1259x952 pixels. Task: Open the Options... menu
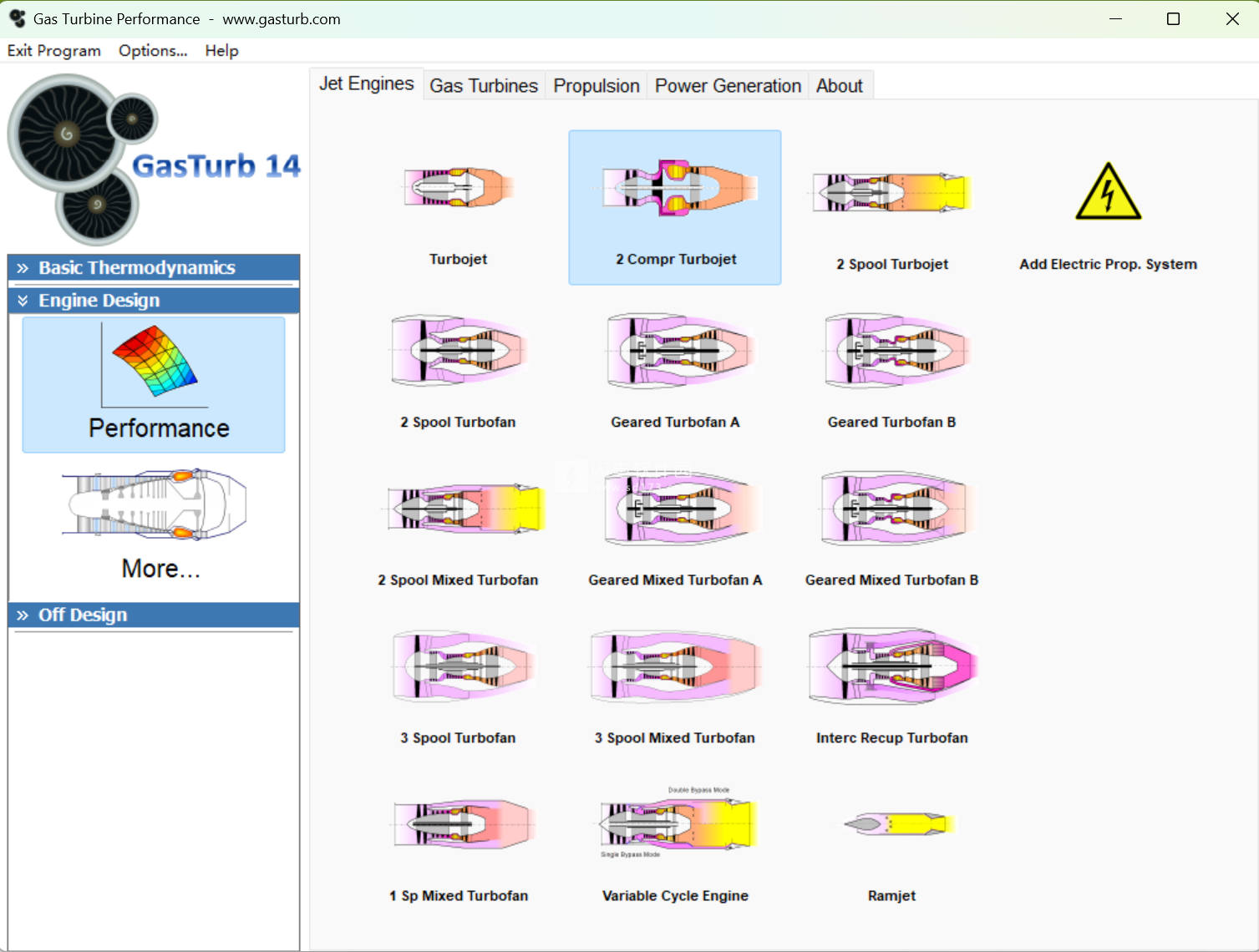(153, 50)
